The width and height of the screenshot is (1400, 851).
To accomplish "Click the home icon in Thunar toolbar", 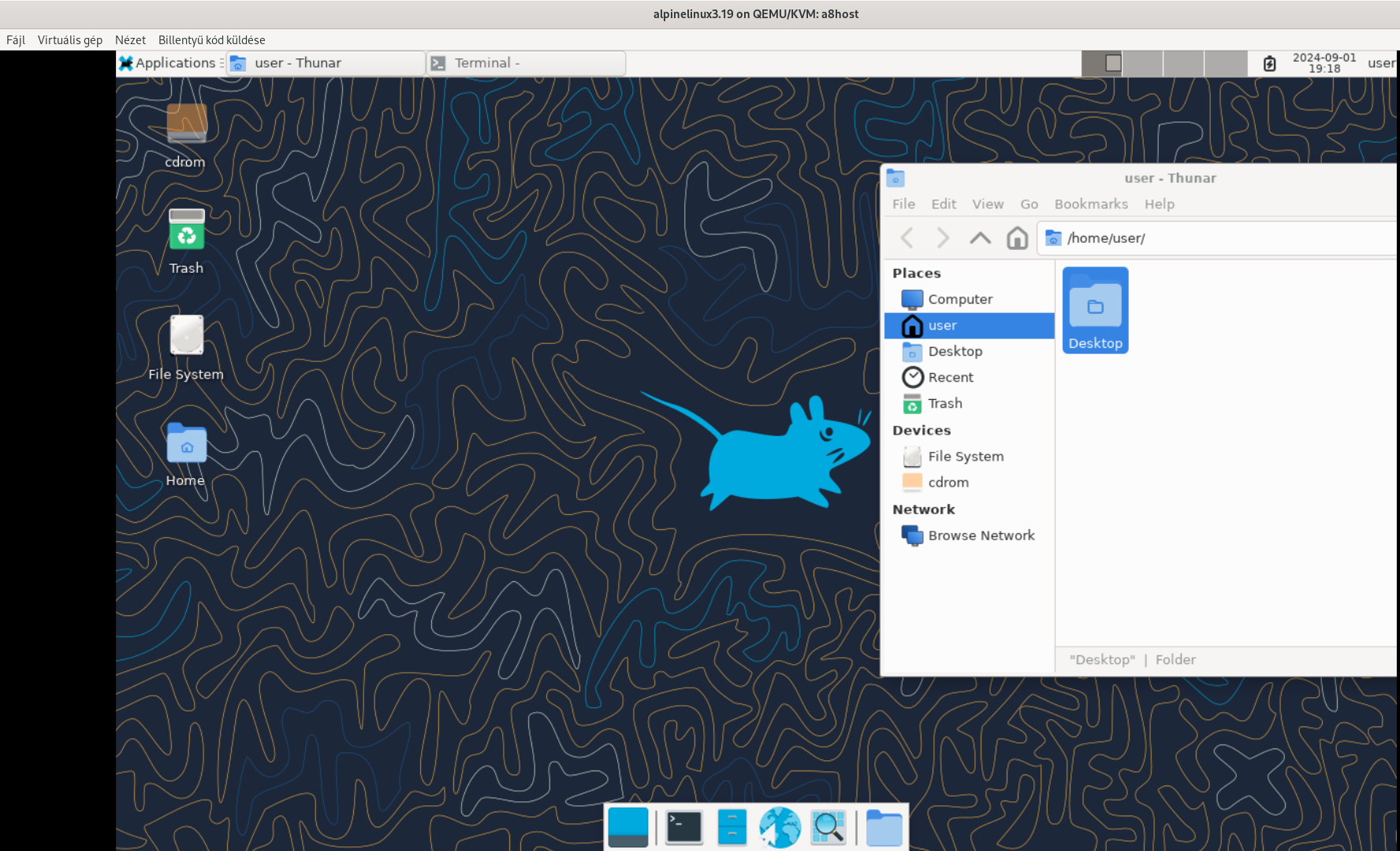I will (x=1017, y=237).
